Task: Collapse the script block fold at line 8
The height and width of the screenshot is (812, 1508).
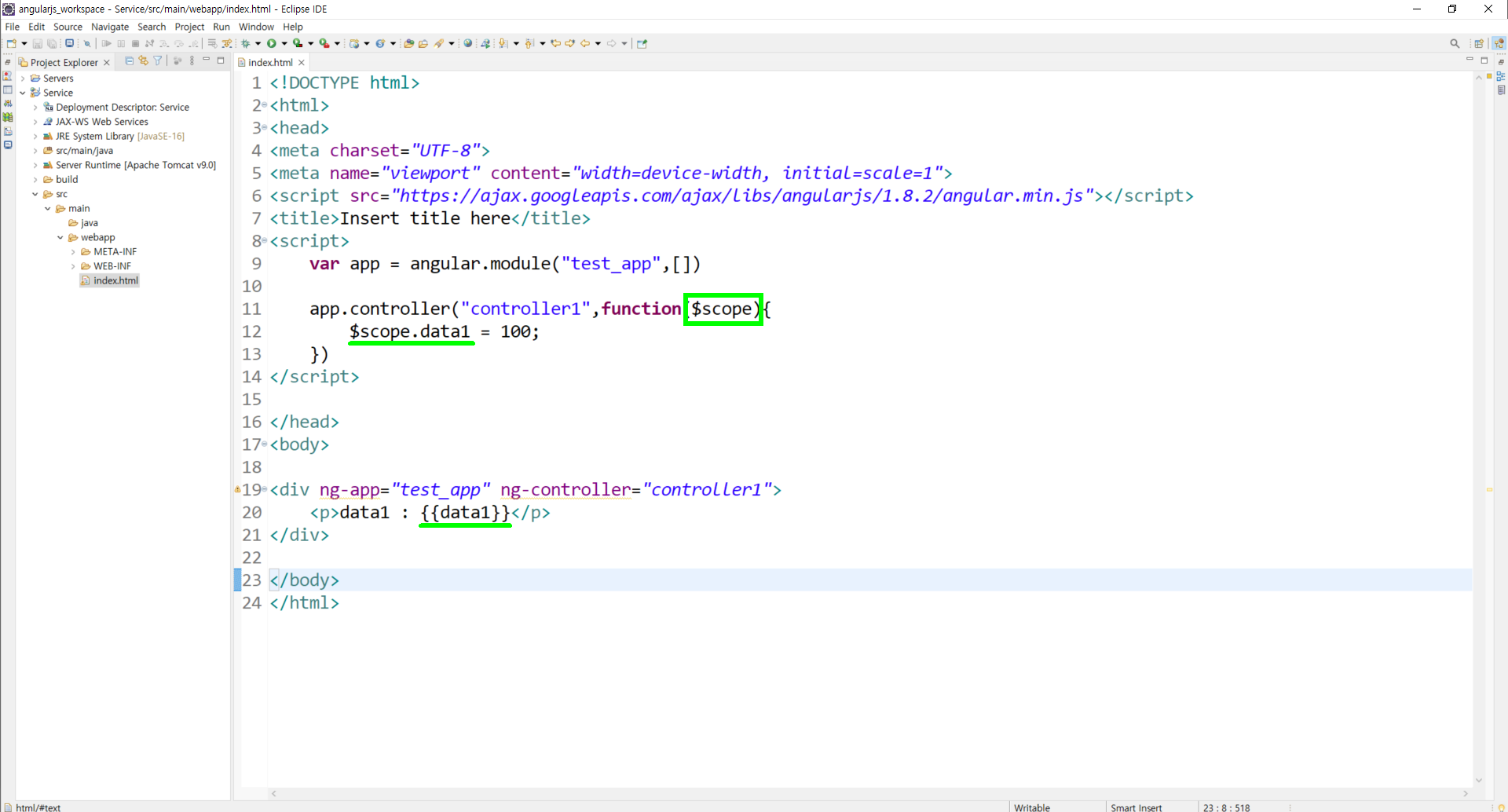Action: click(265, 241)
